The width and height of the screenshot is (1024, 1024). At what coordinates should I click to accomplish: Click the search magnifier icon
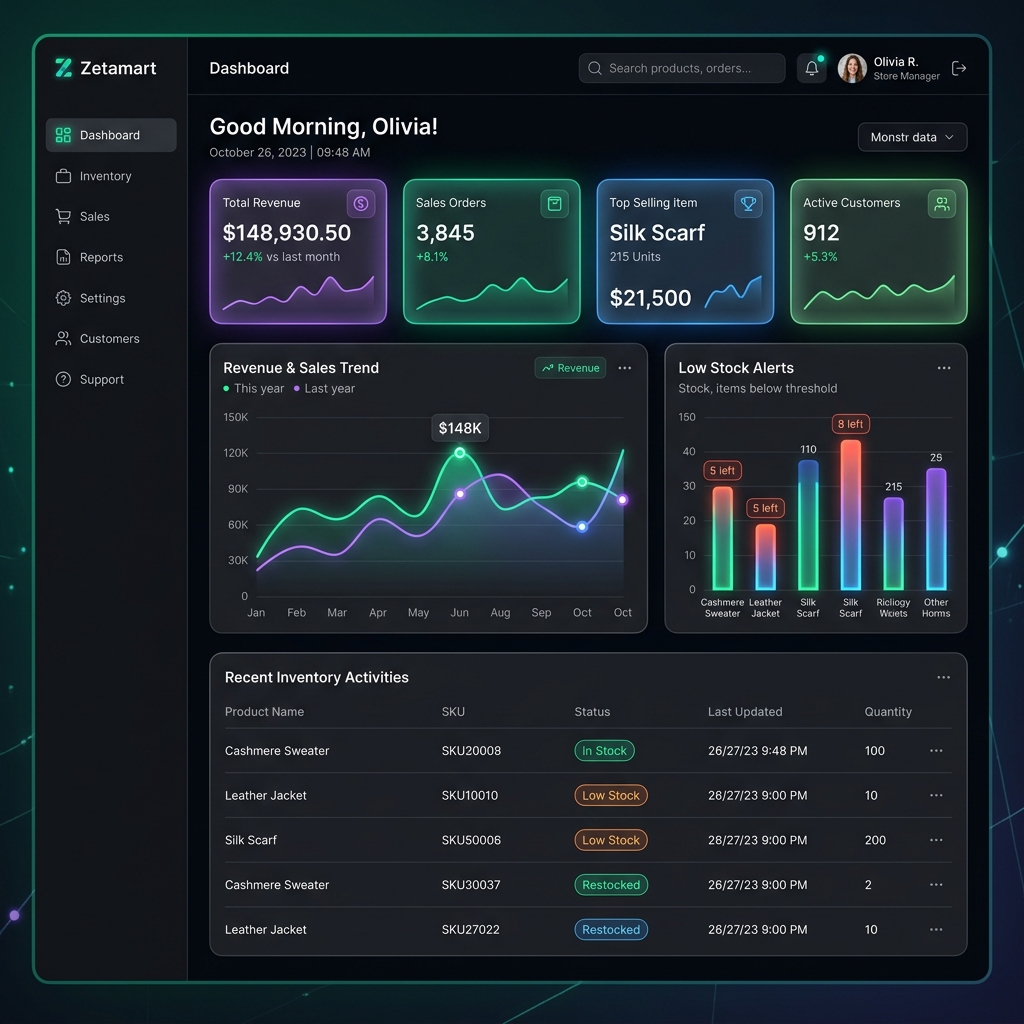point(594,68)
